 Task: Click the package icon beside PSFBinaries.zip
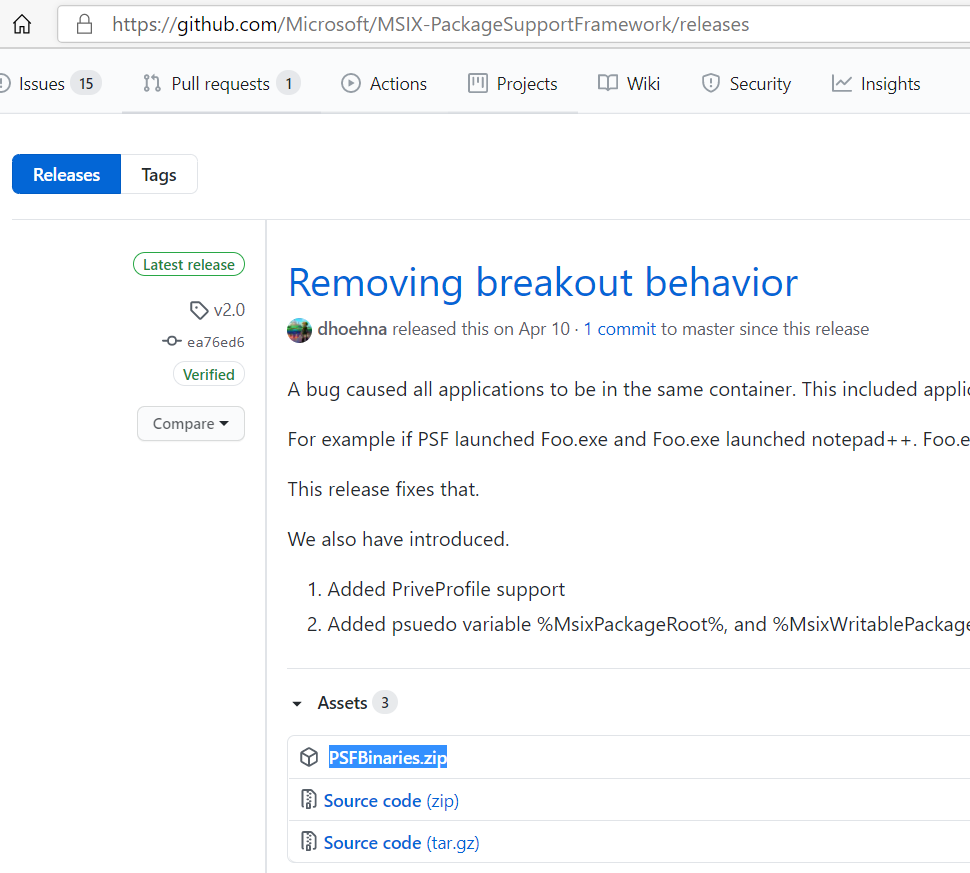pos(309,757)
